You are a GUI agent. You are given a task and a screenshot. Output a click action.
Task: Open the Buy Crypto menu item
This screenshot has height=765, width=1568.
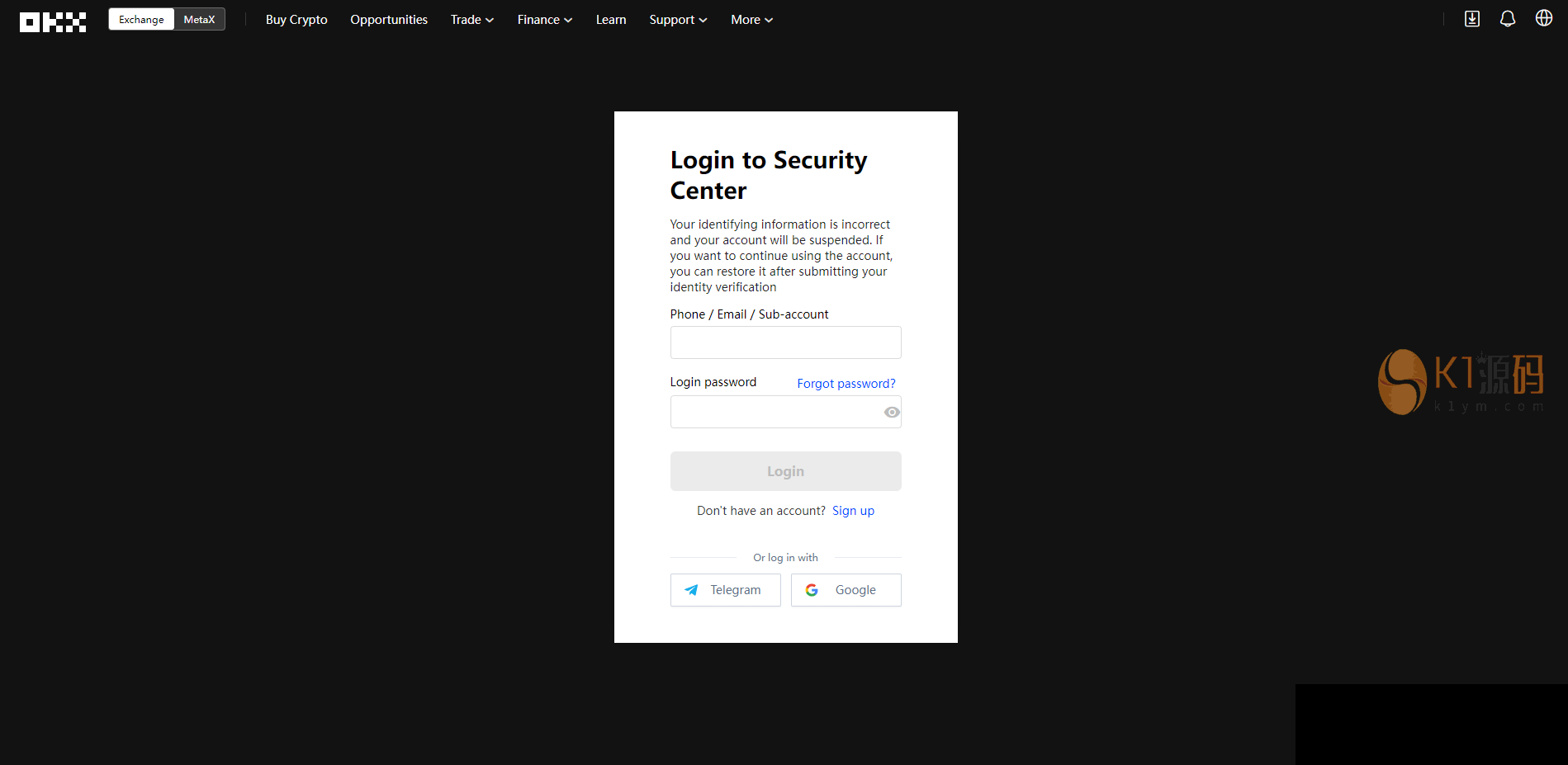point(296,20)
